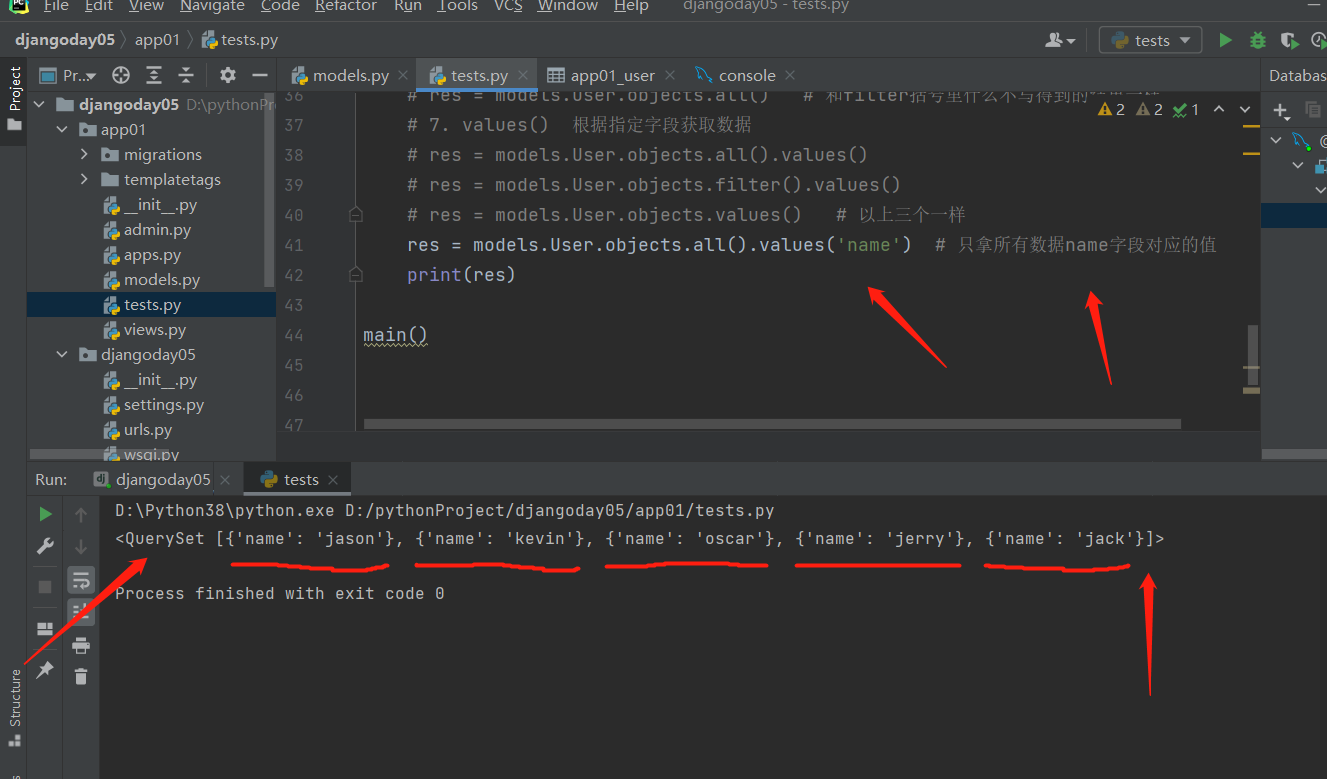
Task: Run tests with coverage shield icon
Action: click(x=1290, y=41)
